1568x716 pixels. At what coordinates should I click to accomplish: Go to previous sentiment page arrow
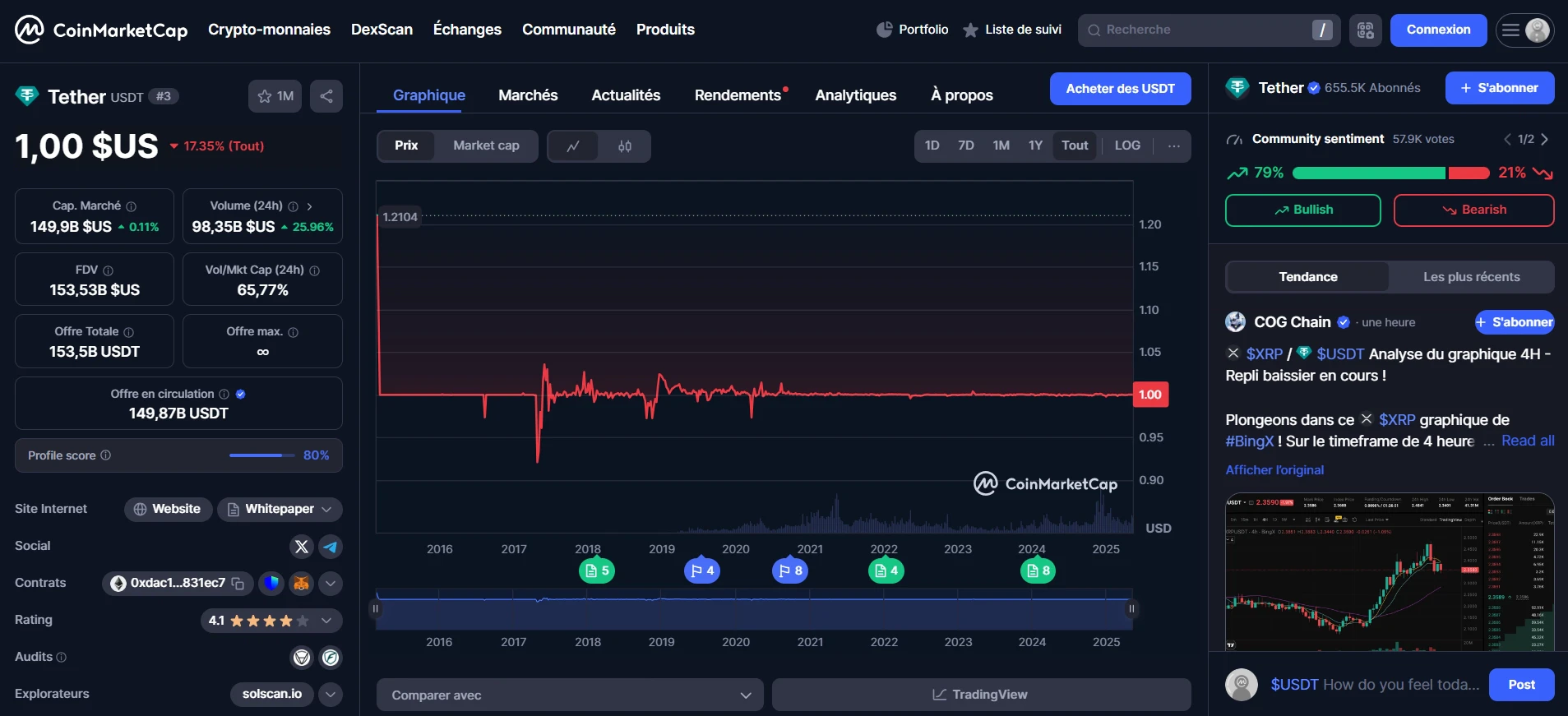point(1507,140)
